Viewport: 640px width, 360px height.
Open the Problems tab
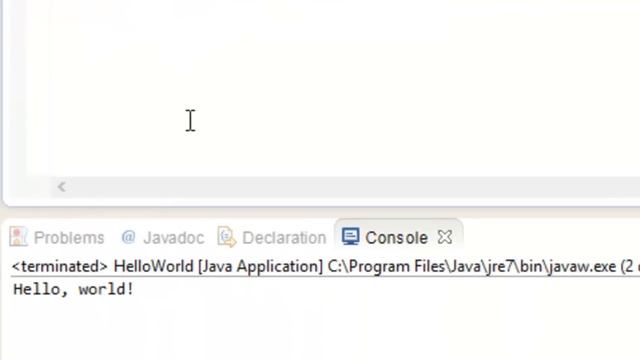click(57, 238)
